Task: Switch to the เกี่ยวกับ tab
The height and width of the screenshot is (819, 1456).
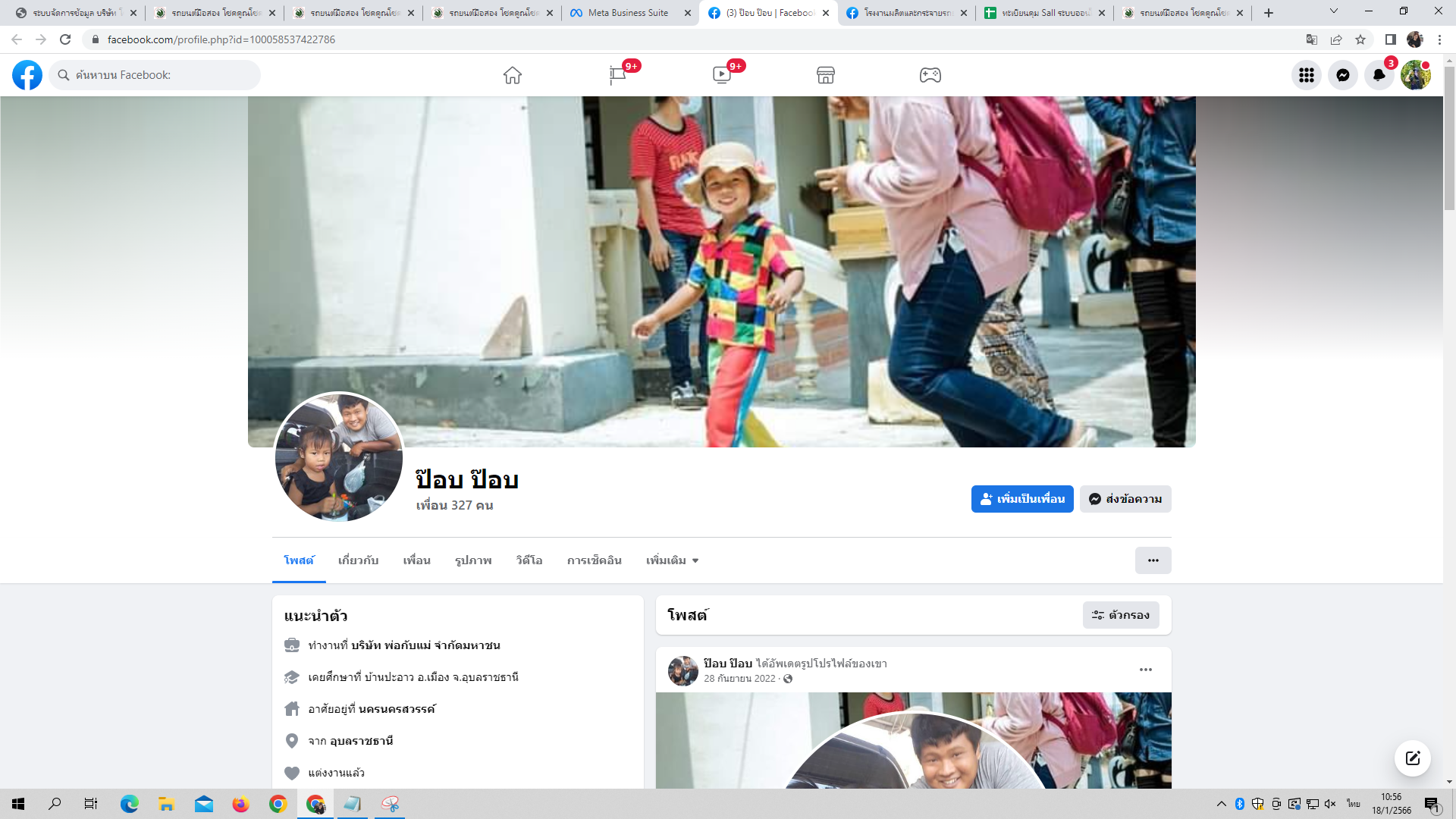Action: pos(358,560)
